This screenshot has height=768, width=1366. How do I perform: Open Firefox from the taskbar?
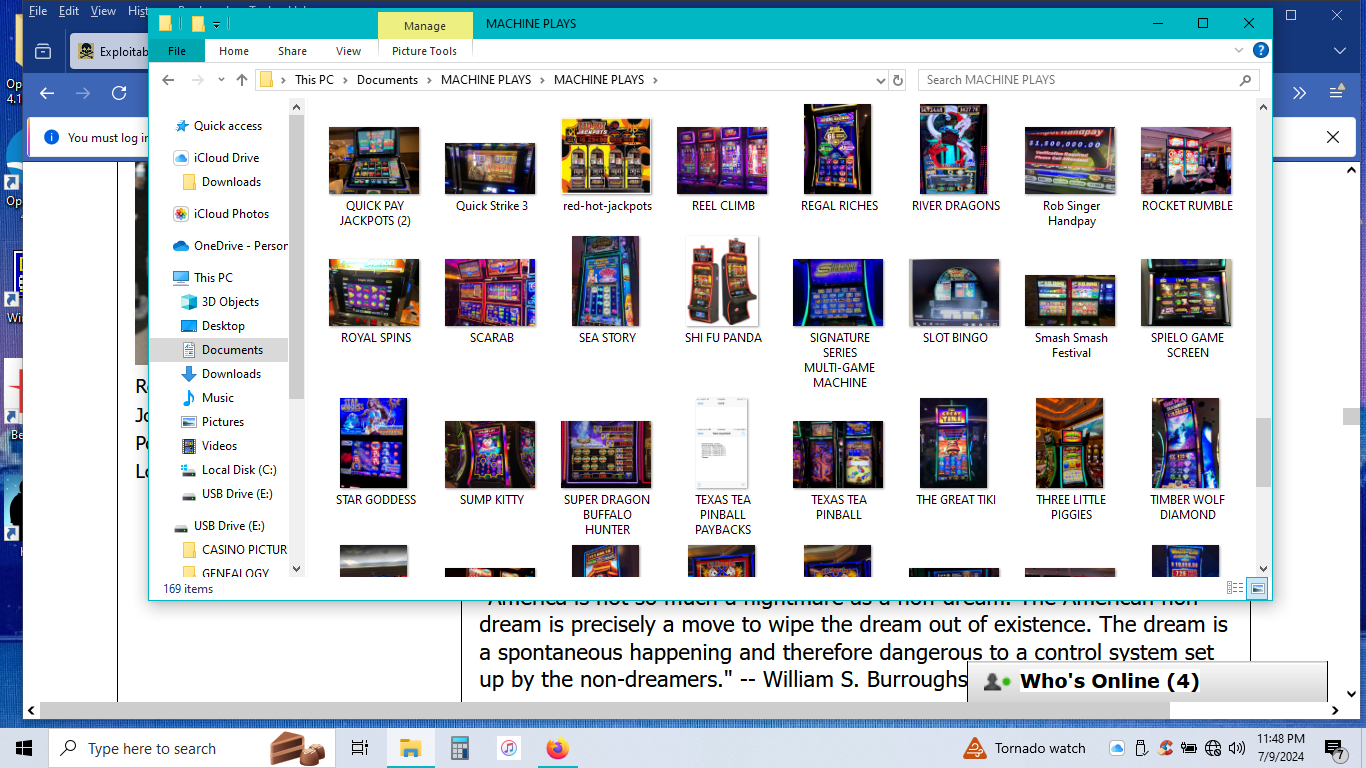(x=557, y=748)
